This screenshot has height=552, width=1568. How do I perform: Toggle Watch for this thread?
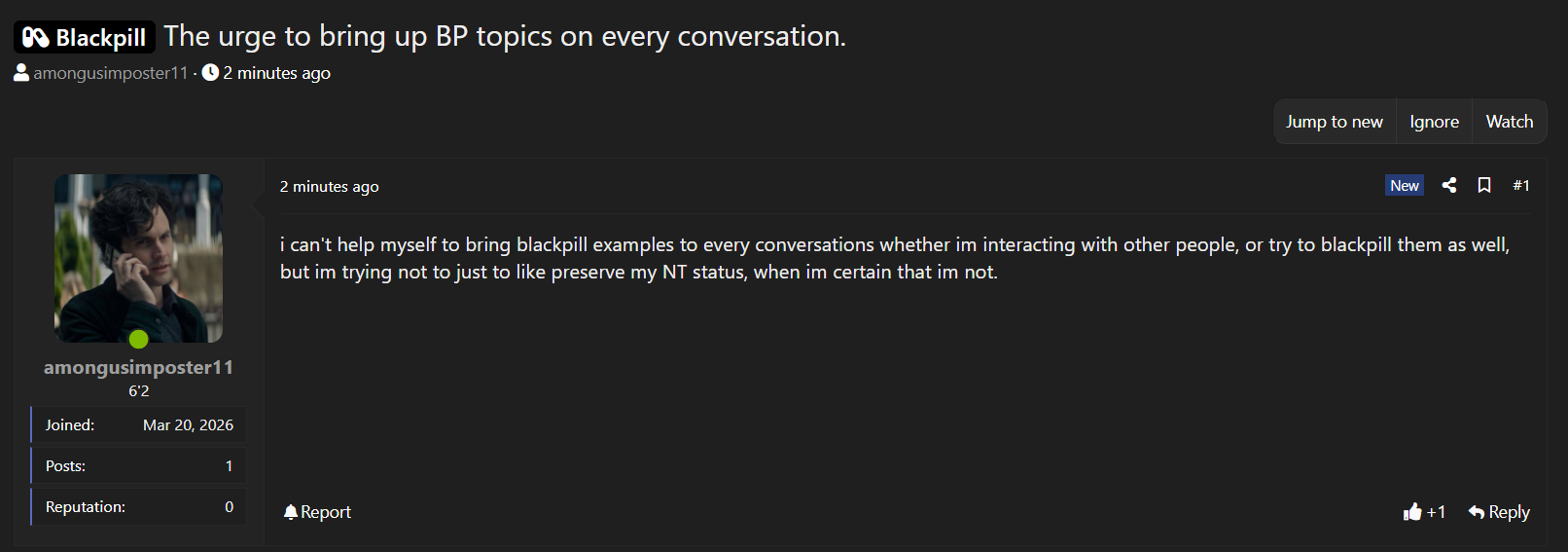[1509, 122]
